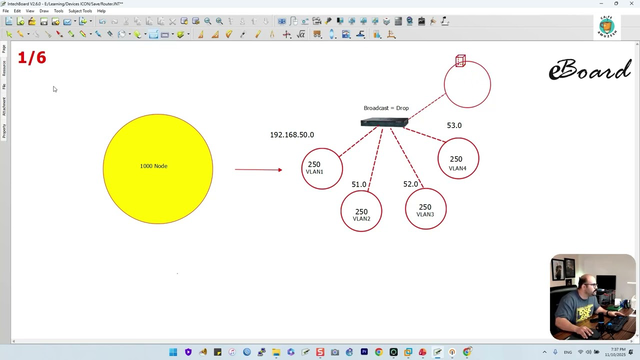Click the square root formula tool
The height and width of the screenshot is (360, 640).
301,35
